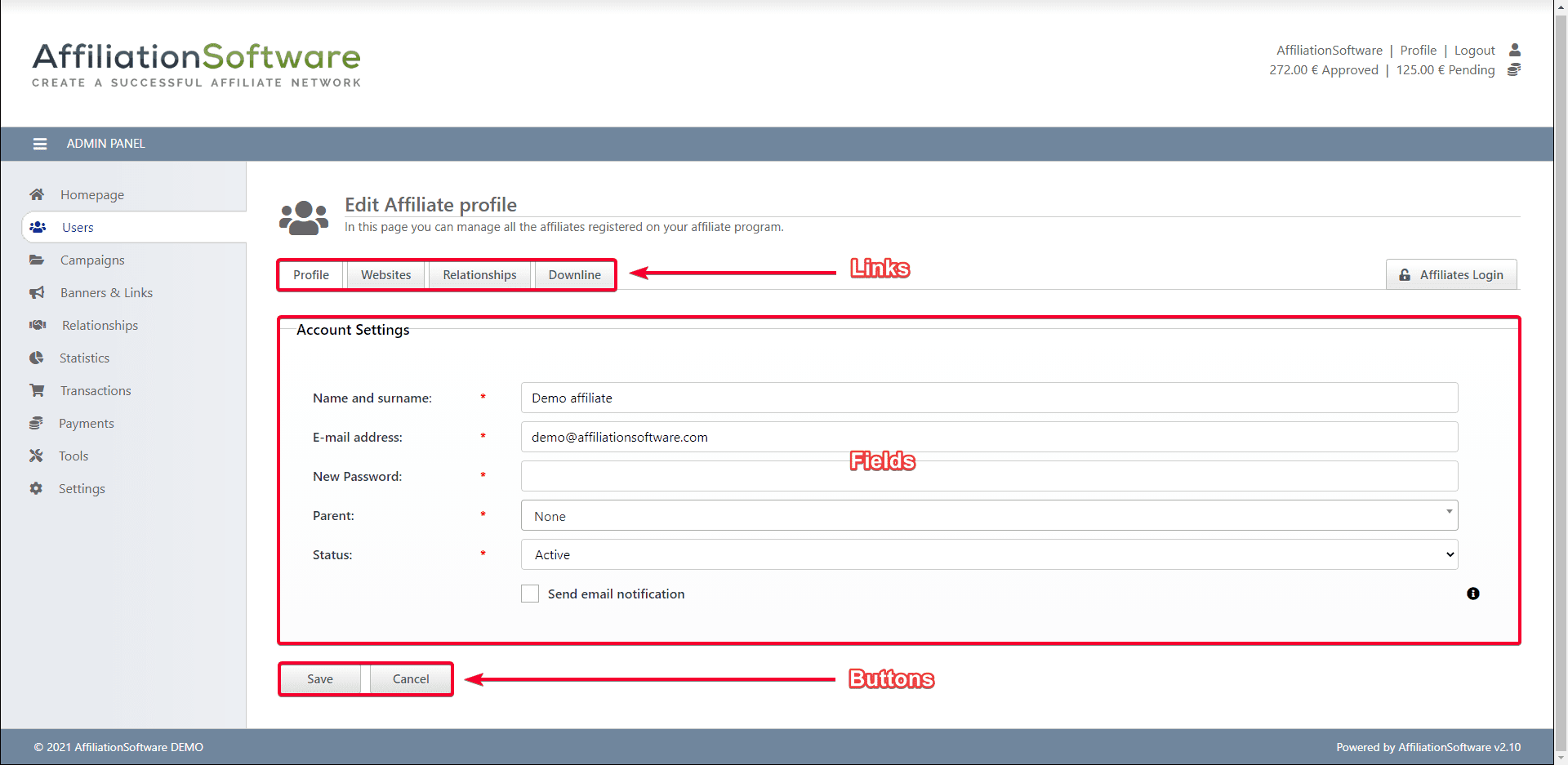Click the Transactions shopping cart icon

tap(37, 390)
